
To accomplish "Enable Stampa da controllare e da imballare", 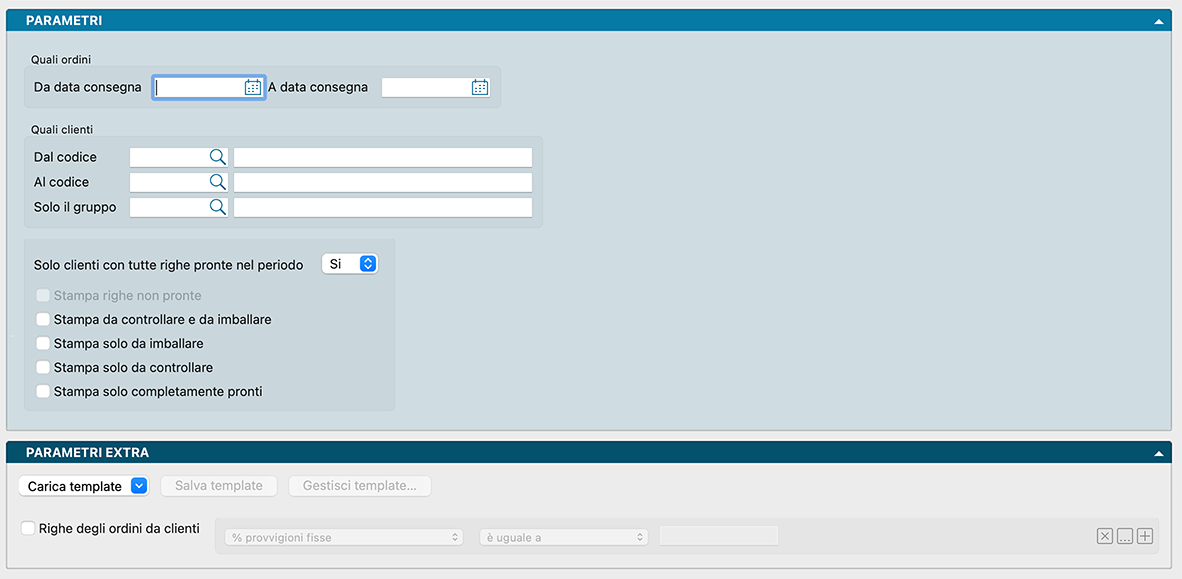I will pos(43,320).
